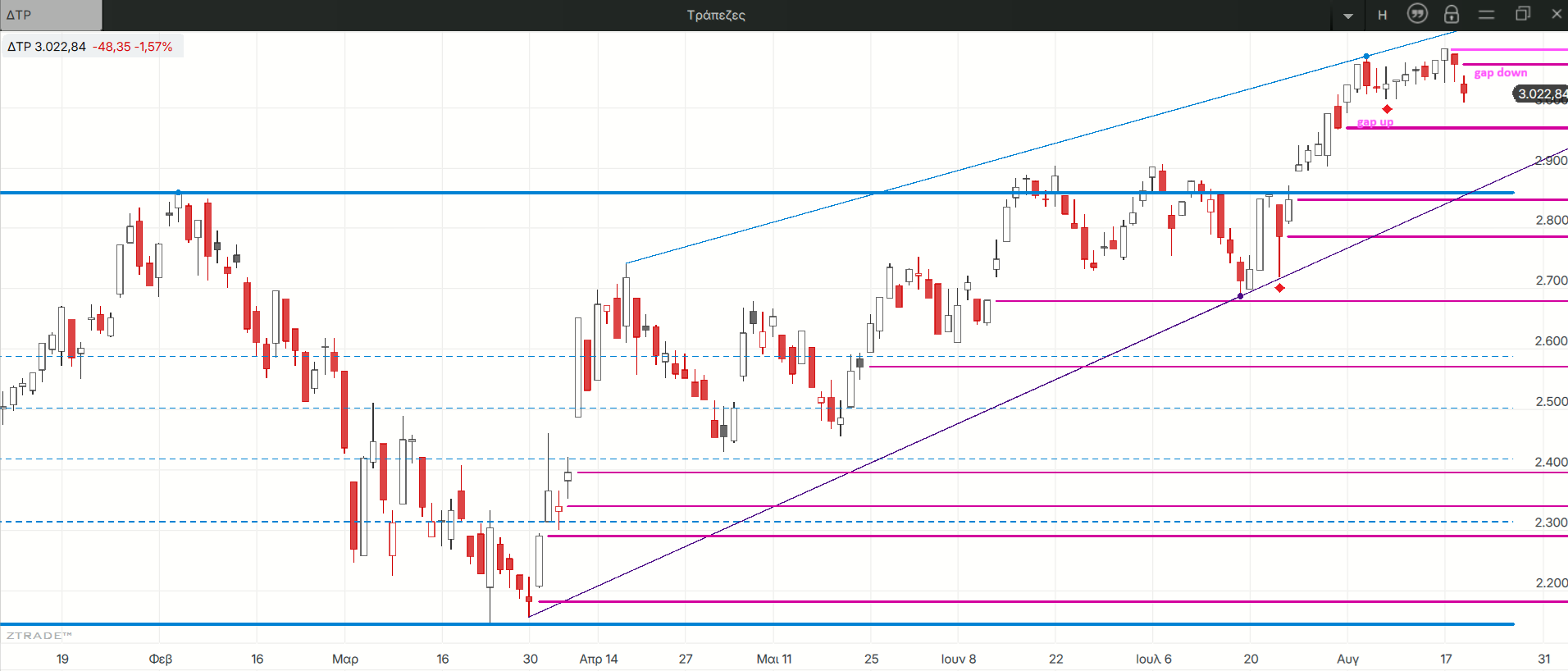1568x671 pixels.
Task: Select the blue anchor point on upper trendline
Action: point(1366,57)
